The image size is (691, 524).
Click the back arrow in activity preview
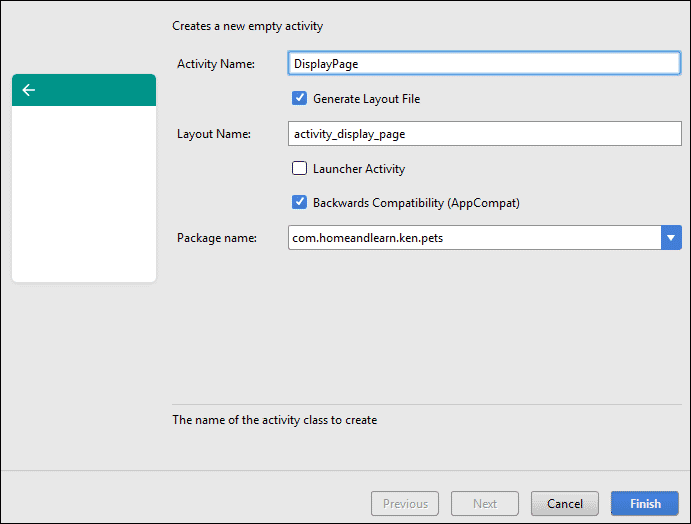click(28, 90)
